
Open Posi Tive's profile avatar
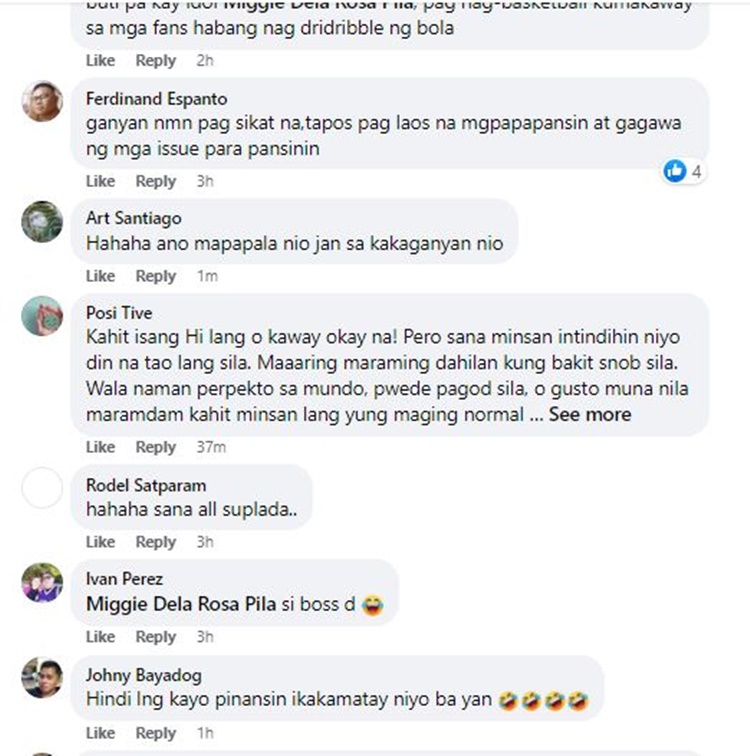pyautogui.click(x=42, y=316)
